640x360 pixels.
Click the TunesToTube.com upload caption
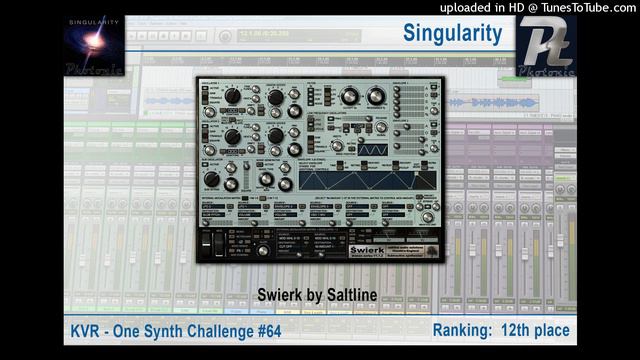click(538, 7)
